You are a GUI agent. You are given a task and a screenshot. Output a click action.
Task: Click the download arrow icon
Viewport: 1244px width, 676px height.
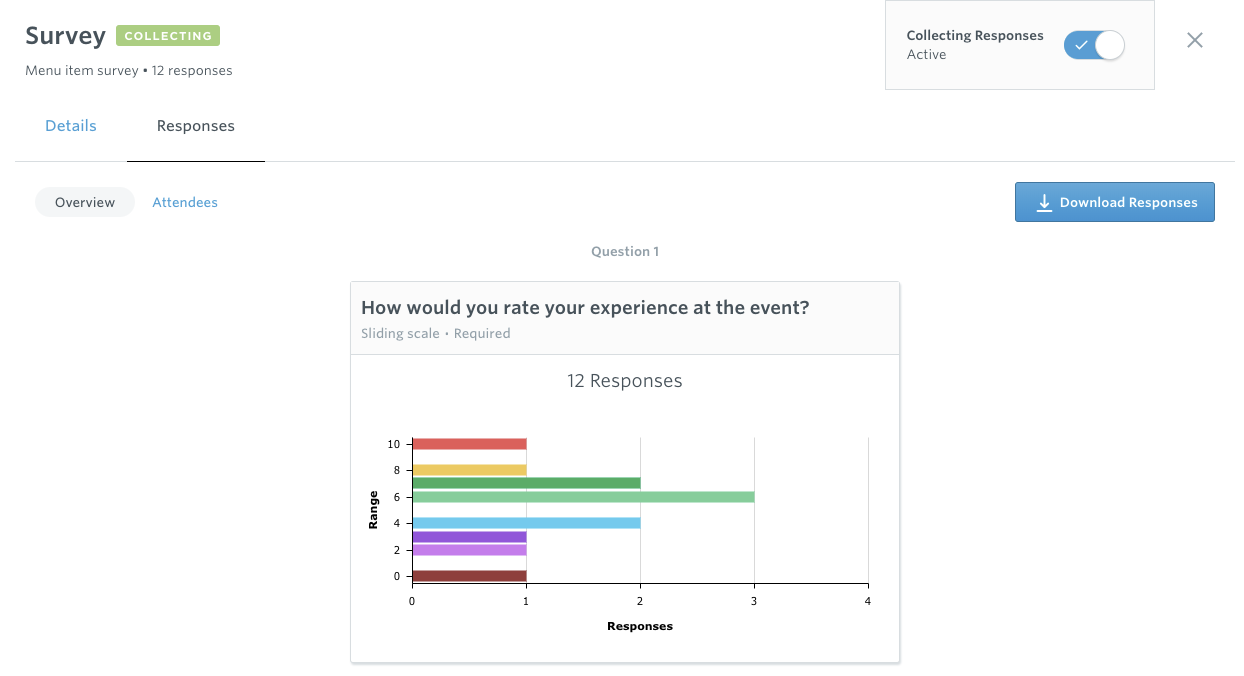click(1044, 203)
